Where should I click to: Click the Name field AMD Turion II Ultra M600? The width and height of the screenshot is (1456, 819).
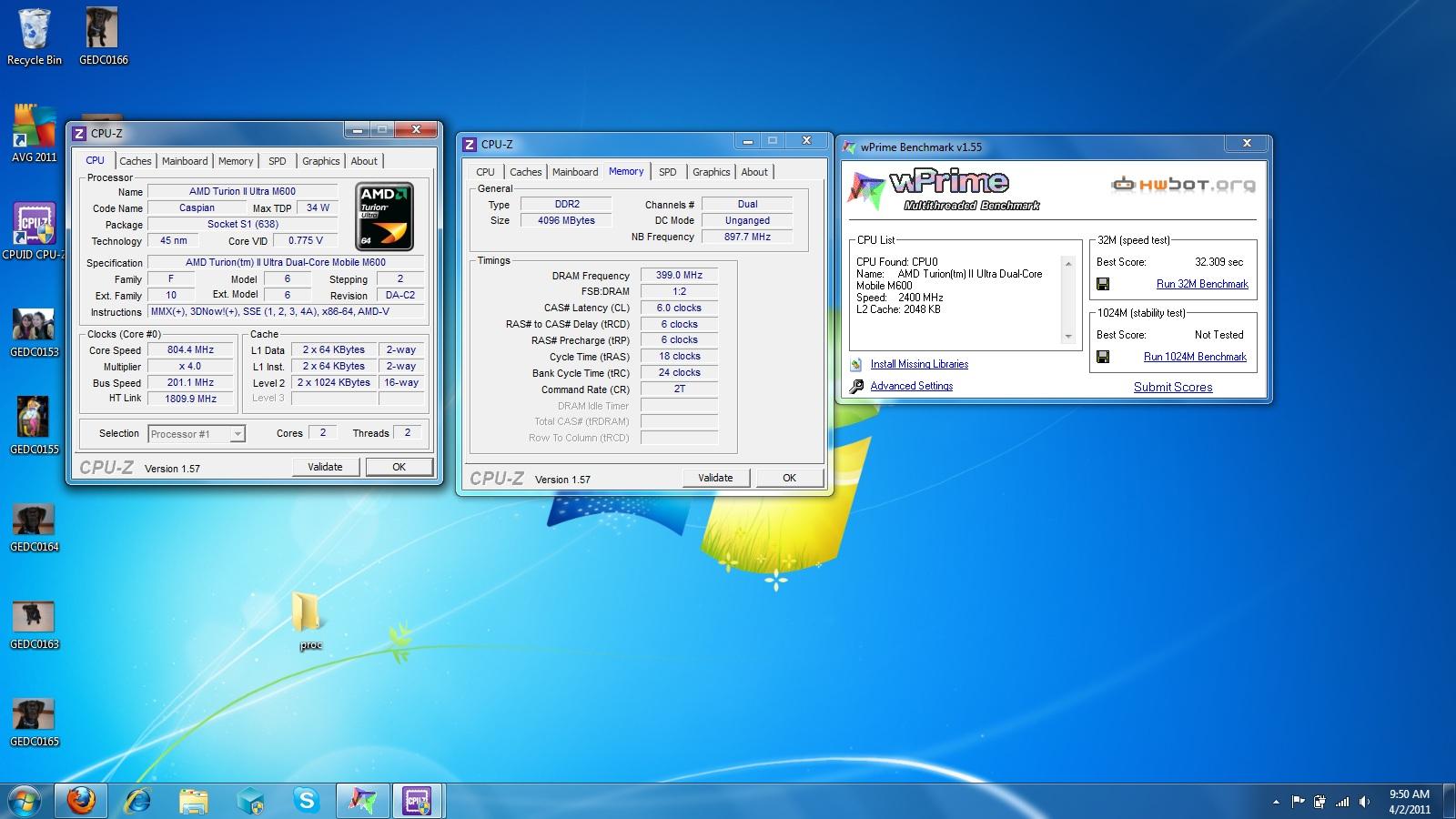pos(243,192)
